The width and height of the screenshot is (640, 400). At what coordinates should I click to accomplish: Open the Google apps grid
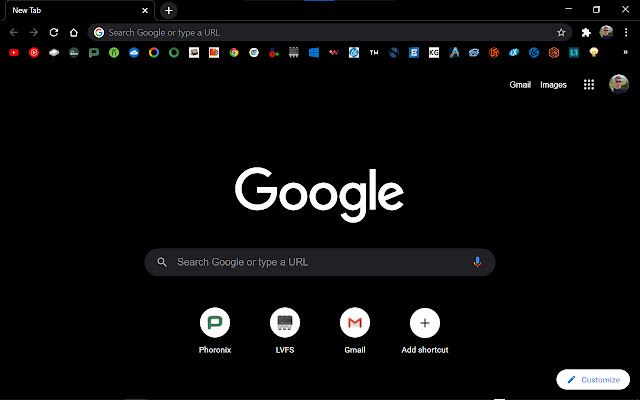pos(589,84)
